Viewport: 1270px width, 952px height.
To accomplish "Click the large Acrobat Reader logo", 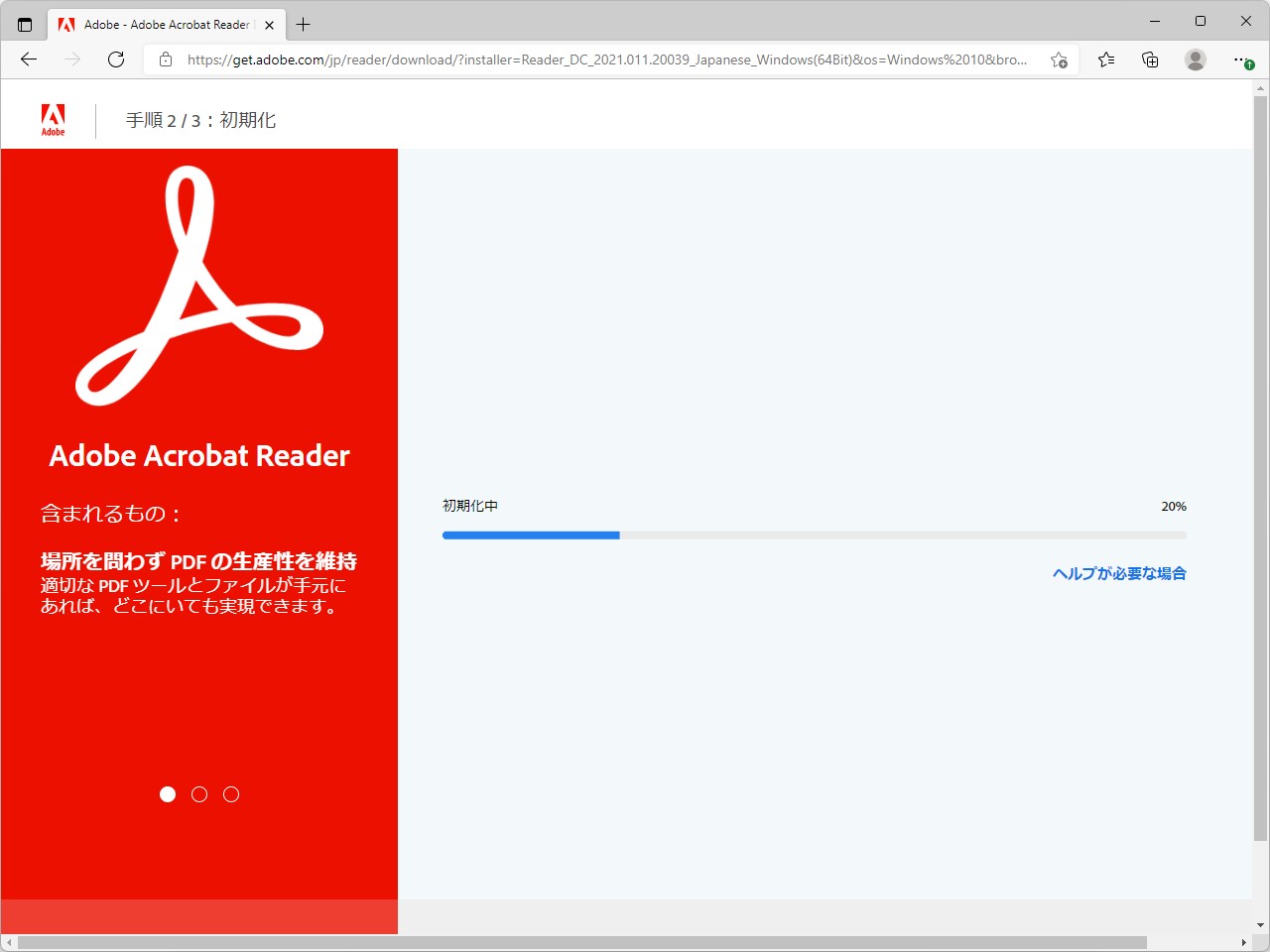I will tap(199, 286).
